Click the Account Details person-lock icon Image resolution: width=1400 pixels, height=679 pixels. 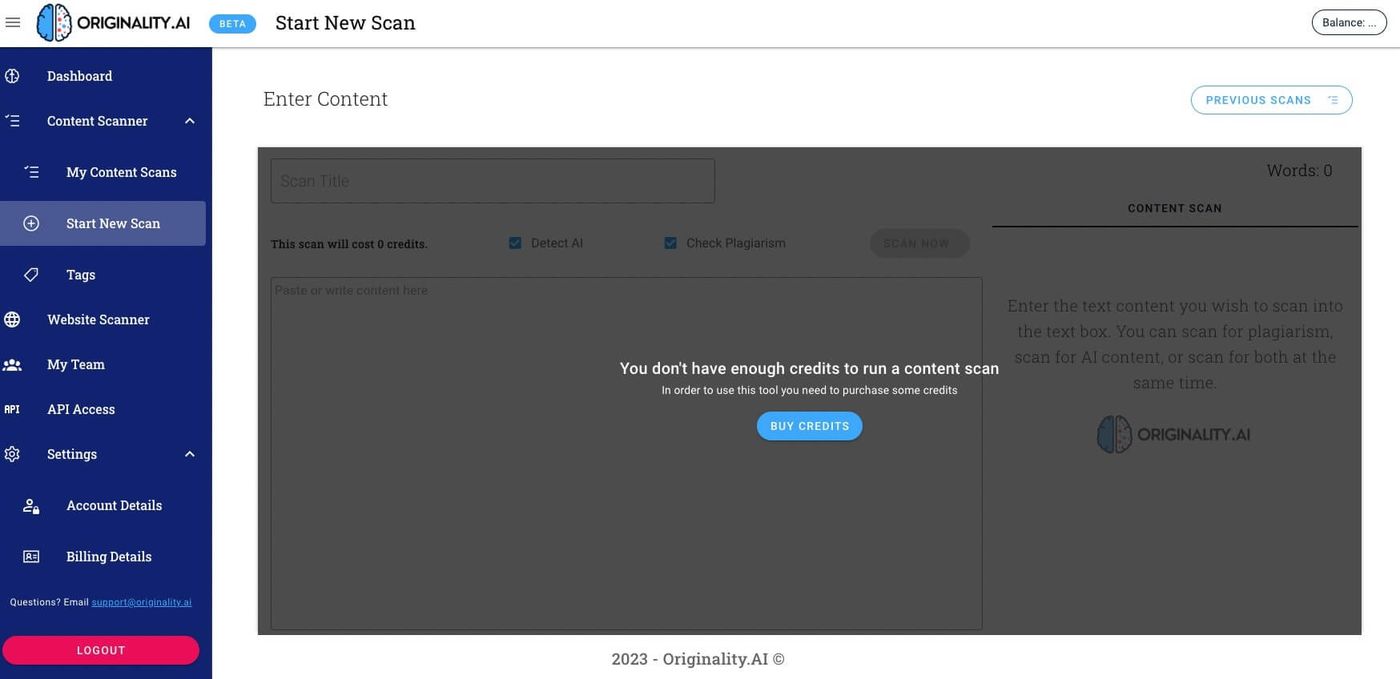[31, 506]
